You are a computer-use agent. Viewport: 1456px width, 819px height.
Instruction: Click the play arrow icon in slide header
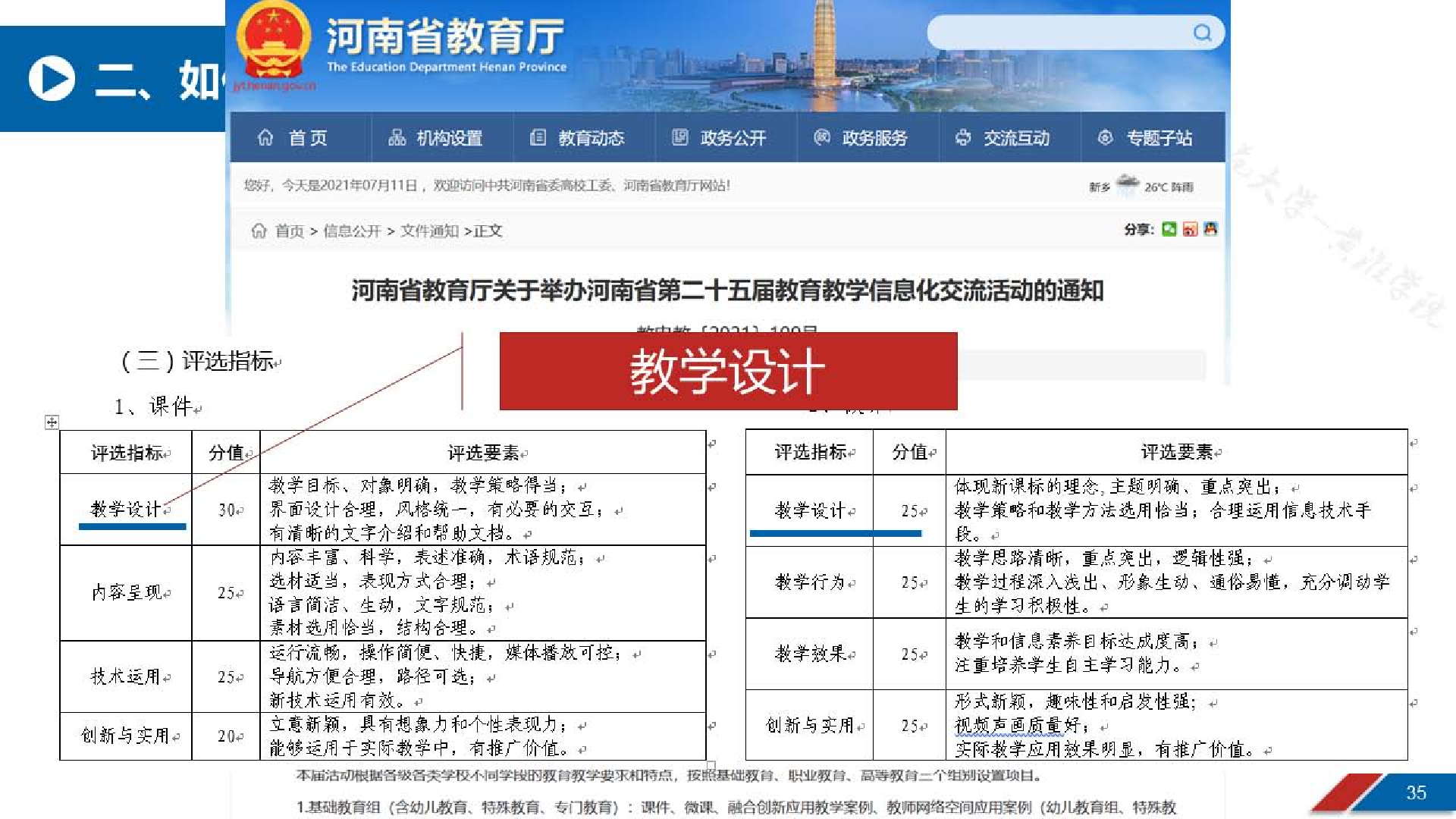click(x=52, y=79)
